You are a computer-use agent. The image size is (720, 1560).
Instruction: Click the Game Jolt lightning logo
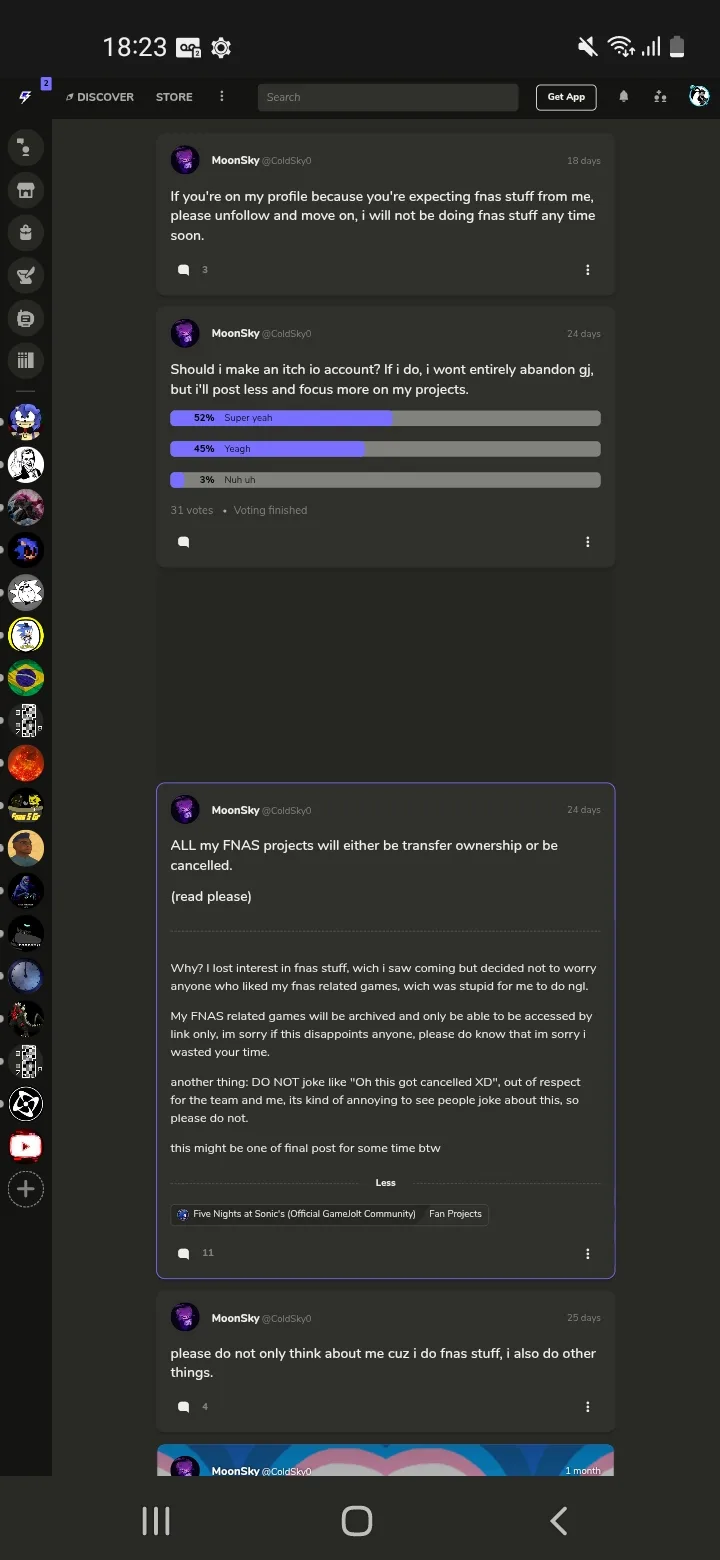[x=25, y=97]
